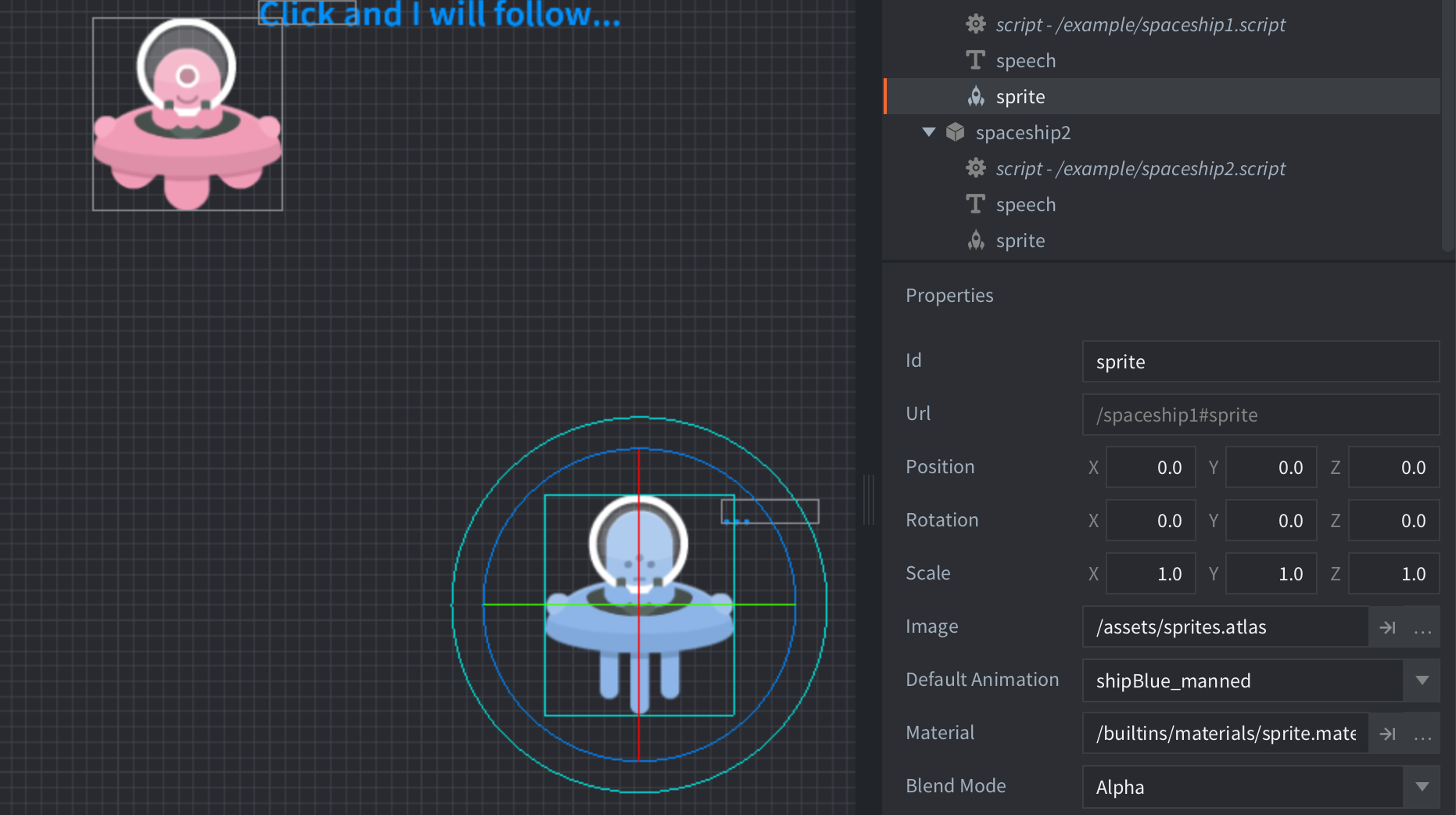Select sprite component under spaceship2

1020,240
